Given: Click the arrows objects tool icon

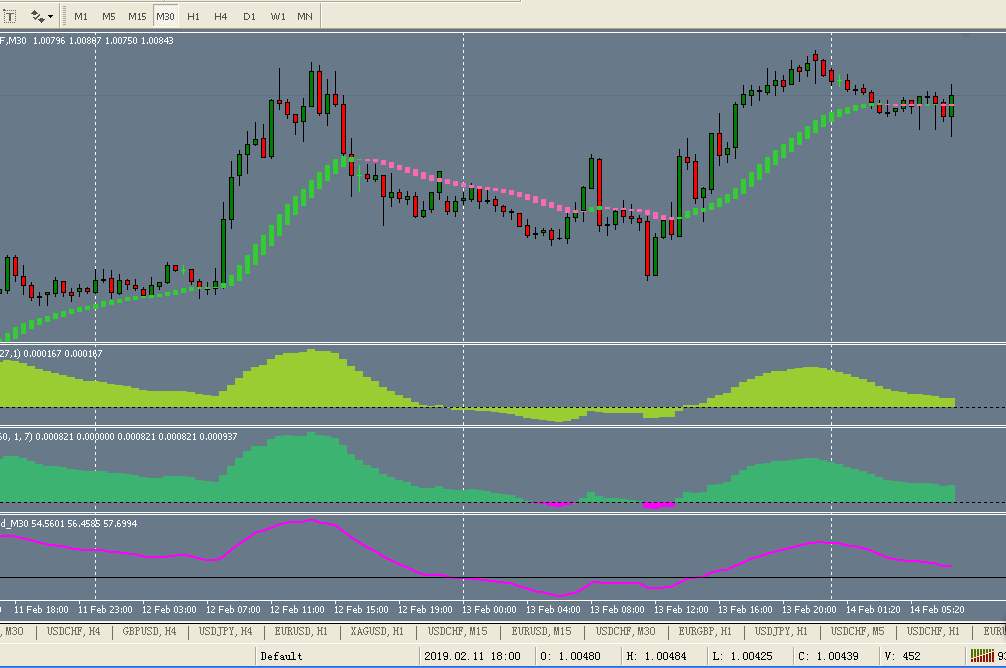Looking at the screenshot, I should (x=37, y=16).
